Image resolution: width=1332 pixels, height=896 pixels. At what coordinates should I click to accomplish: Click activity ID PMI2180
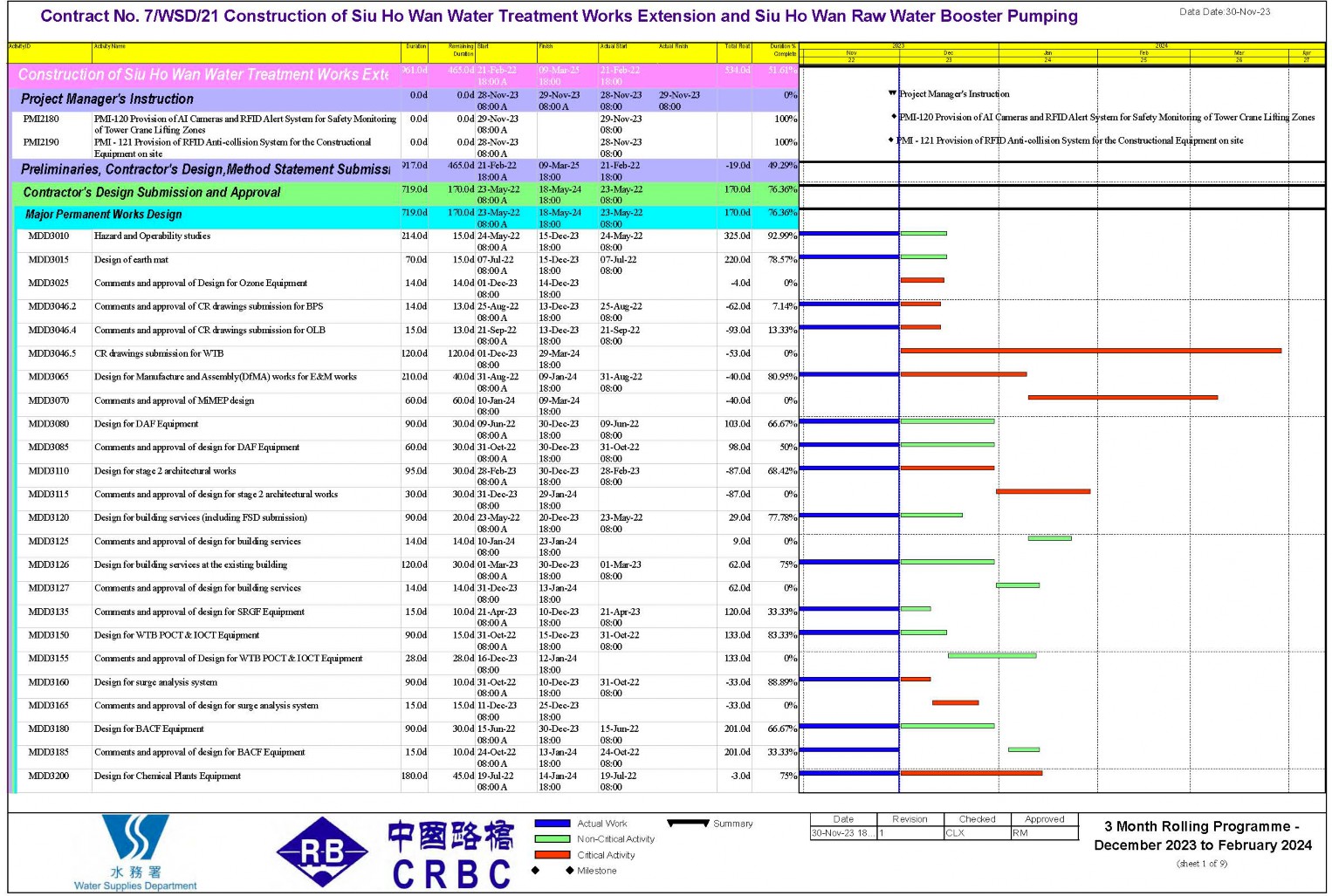click(x=41, y=119)
